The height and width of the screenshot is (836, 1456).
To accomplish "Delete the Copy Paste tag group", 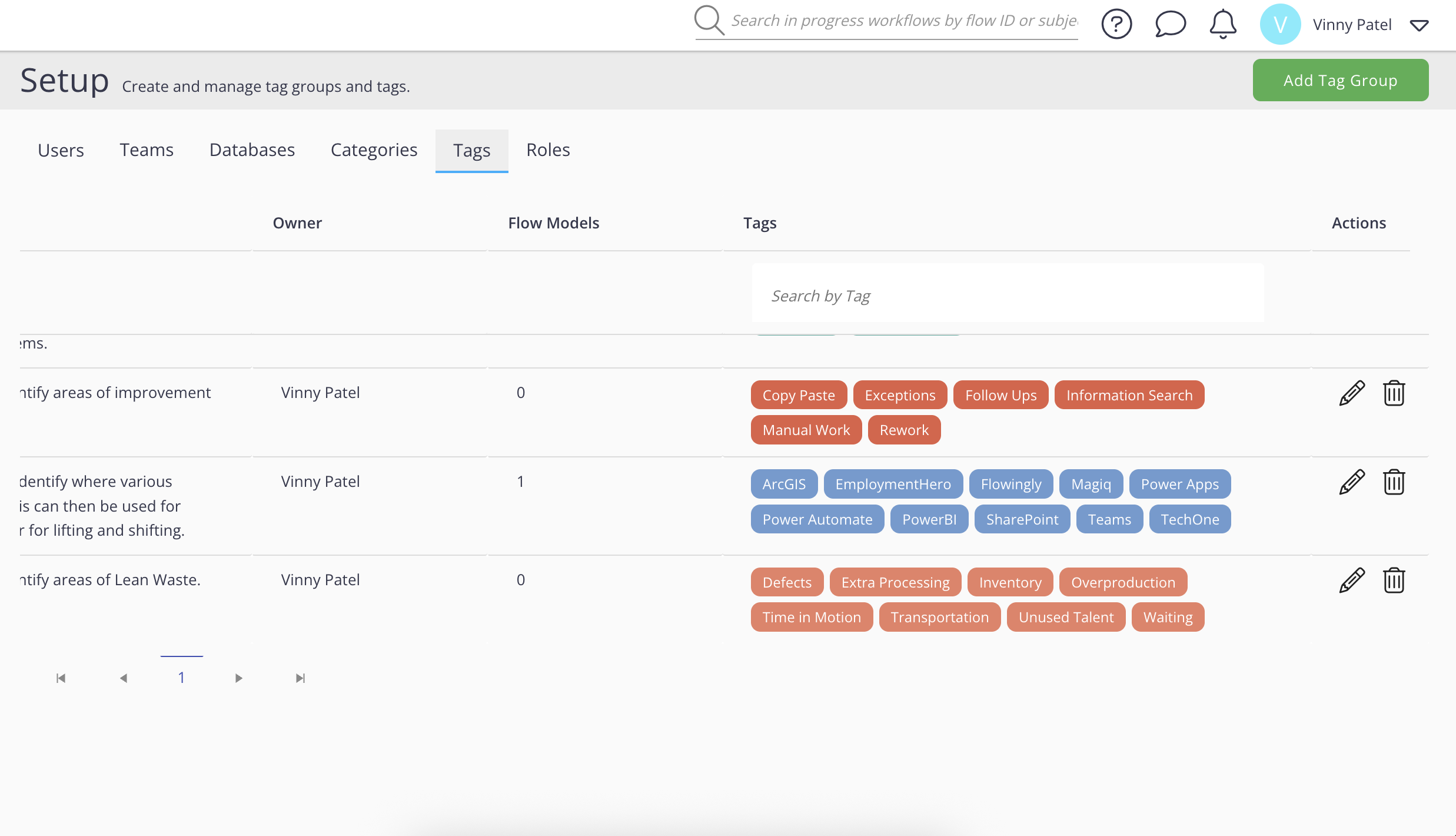I will tap(1394, 393).
